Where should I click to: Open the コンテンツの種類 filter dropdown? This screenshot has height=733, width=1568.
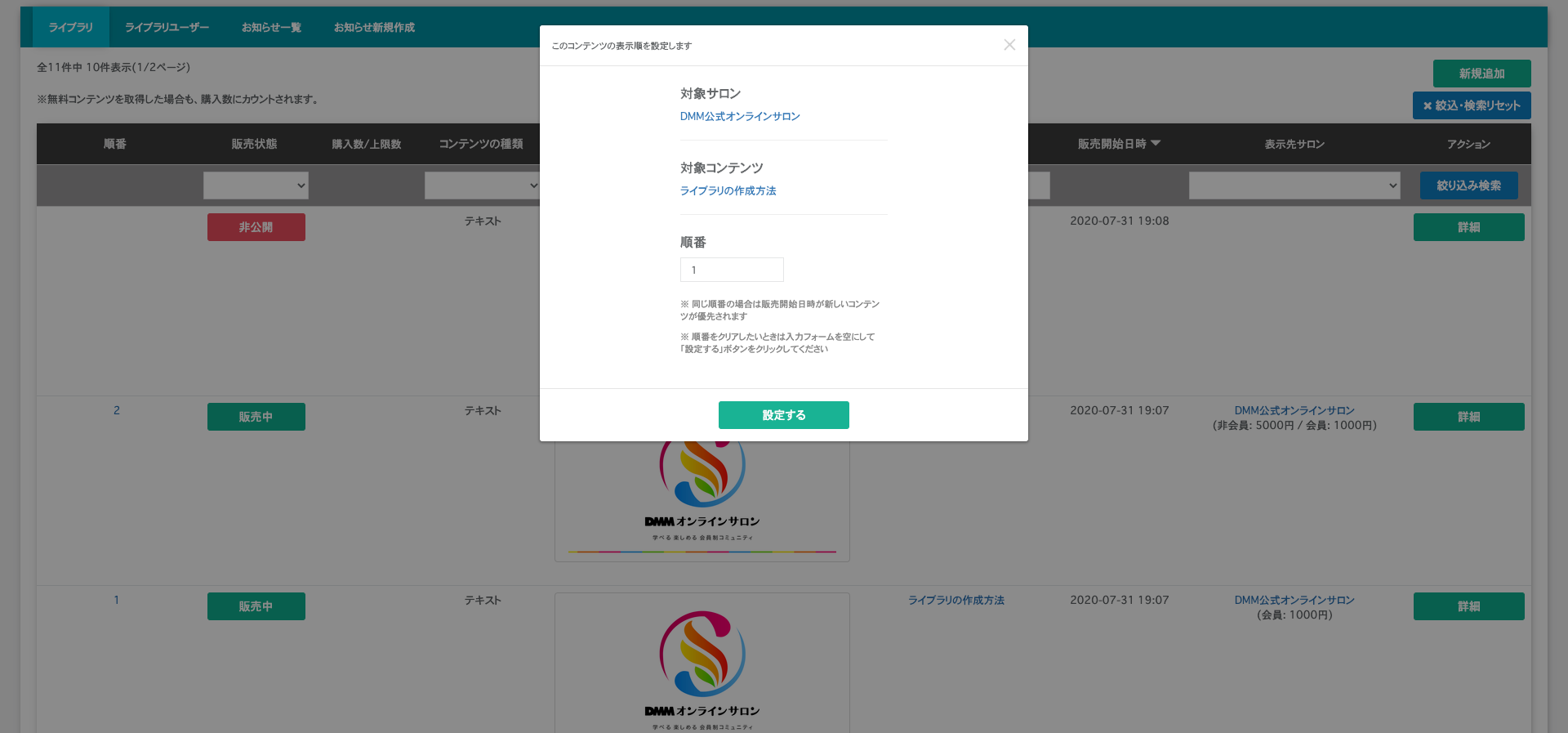(482, 185)
